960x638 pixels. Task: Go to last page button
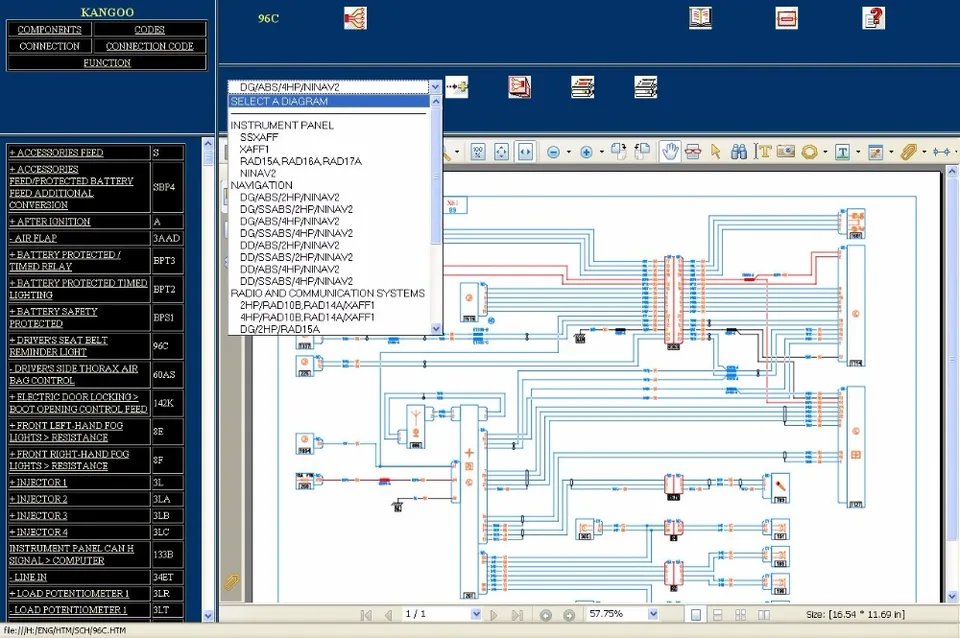(517, 615)
